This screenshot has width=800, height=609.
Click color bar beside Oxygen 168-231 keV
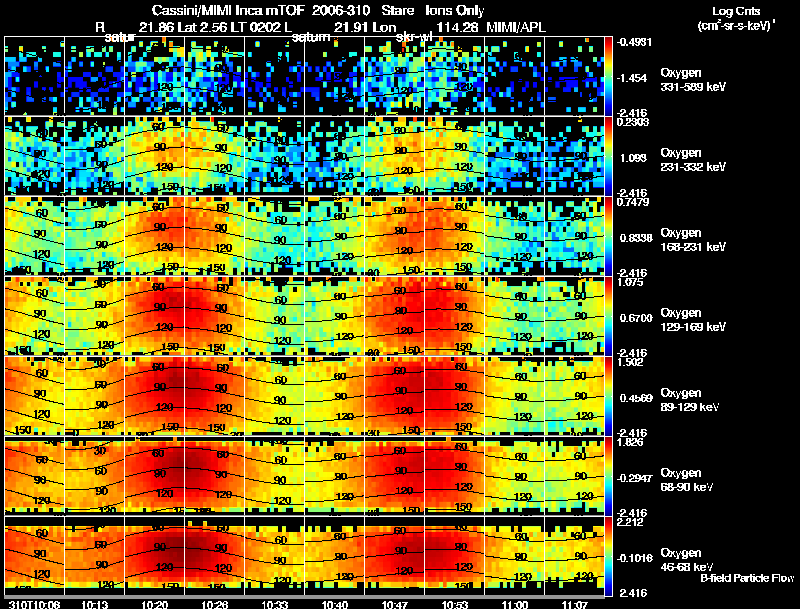(x=608, y=236)
